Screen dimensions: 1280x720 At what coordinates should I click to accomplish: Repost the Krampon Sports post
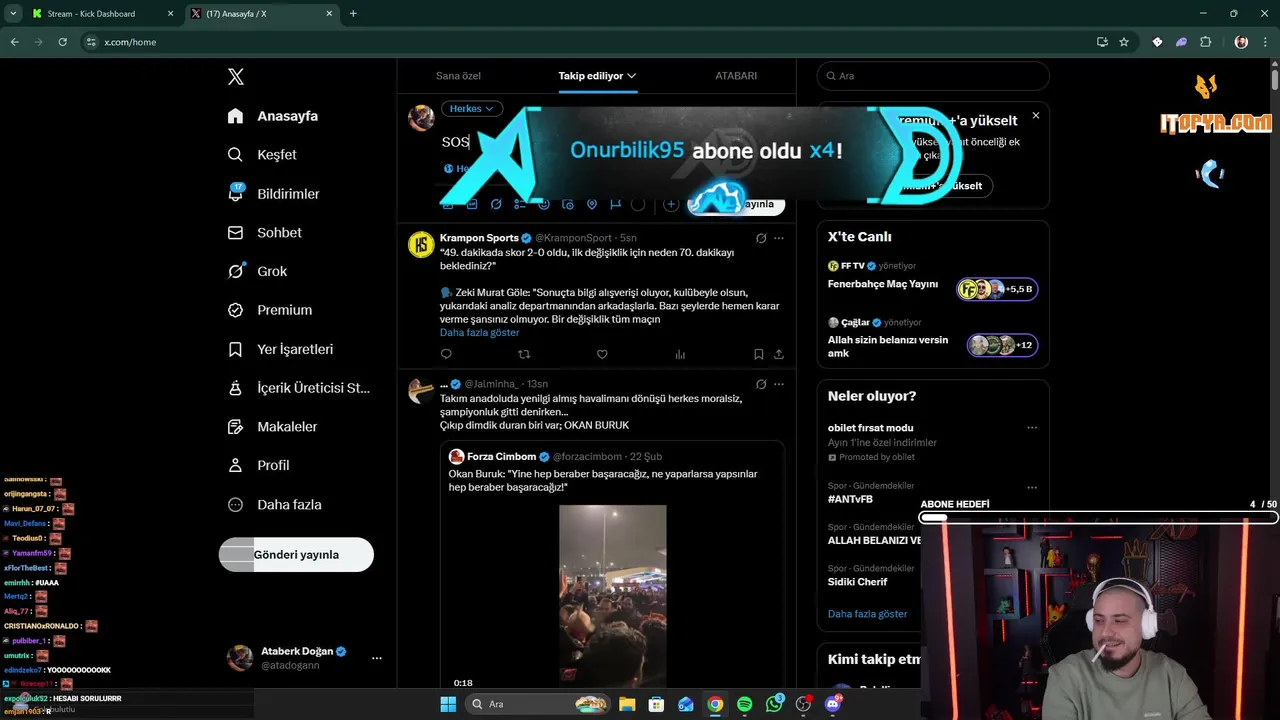(524, 354)
